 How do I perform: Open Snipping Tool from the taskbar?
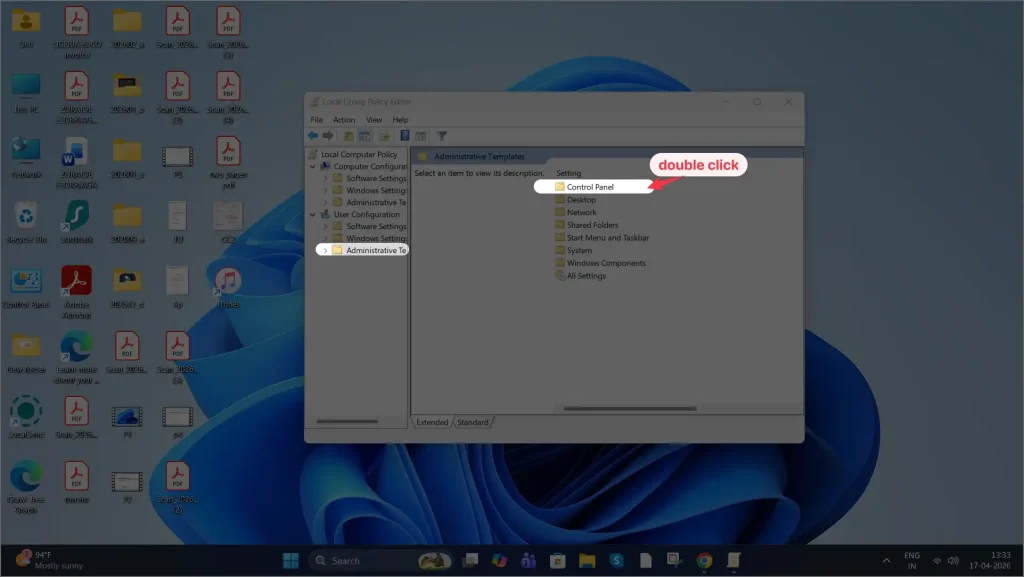tap(674, 561)
